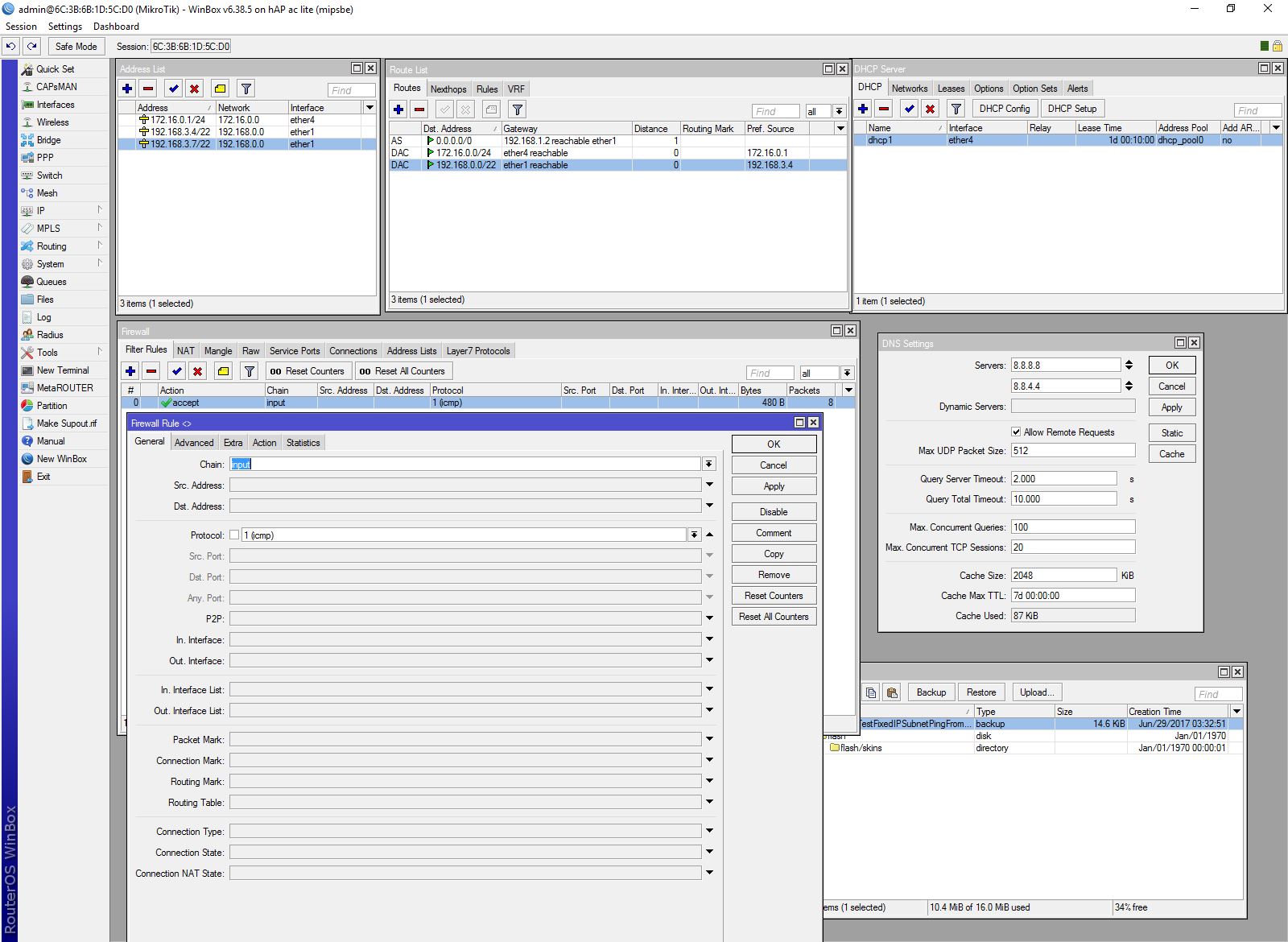The image size is (1288, 942).
Task: Enable firewall rule with blue checkmark
Action: pos(176,371)
